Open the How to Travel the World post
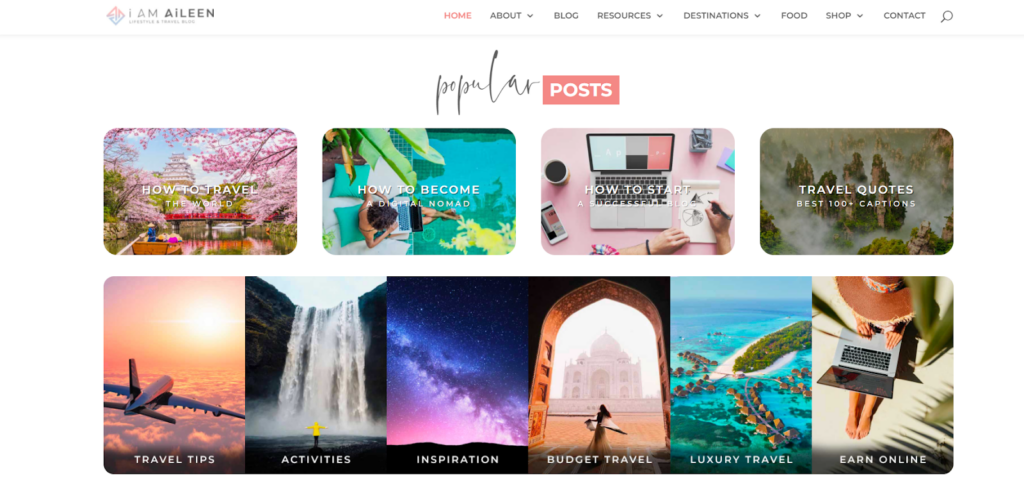The image size is (1024, 481). tap(200, 191)
